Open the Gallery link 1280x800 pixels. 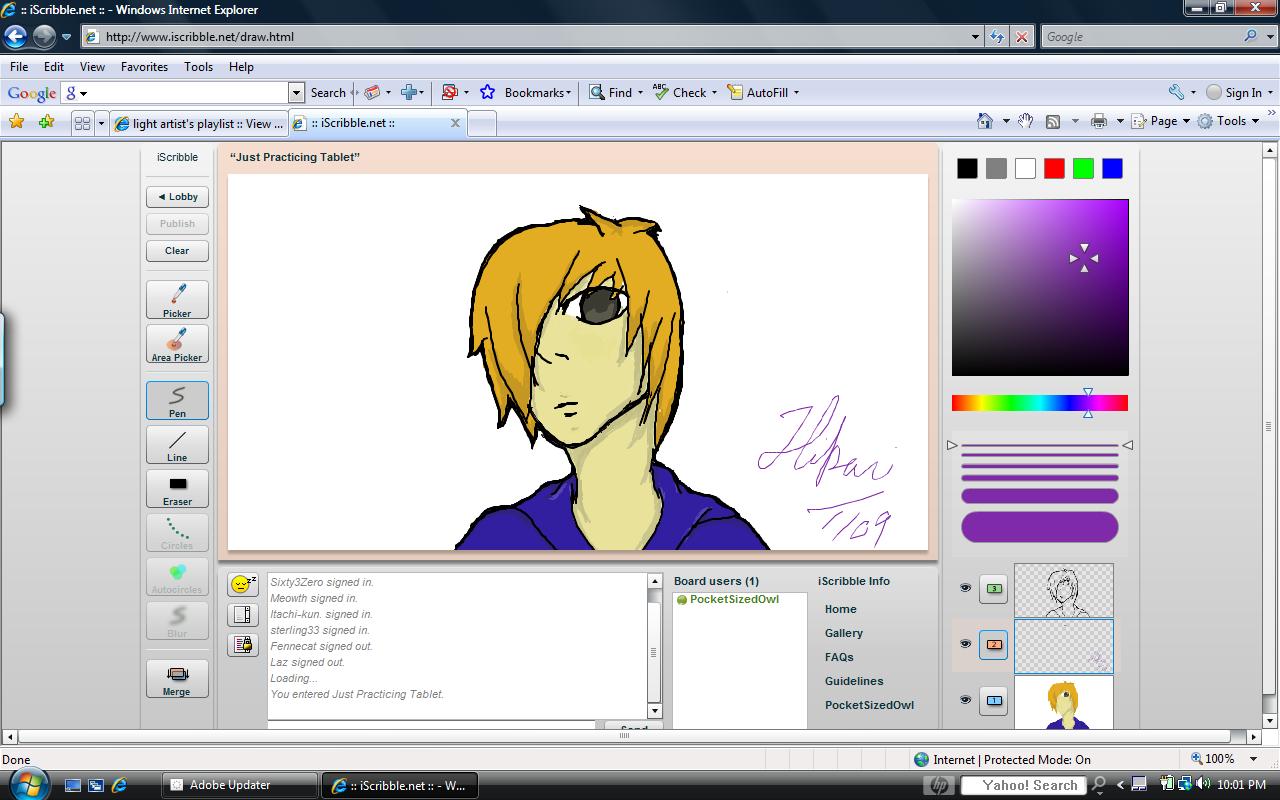click(844, 633)
